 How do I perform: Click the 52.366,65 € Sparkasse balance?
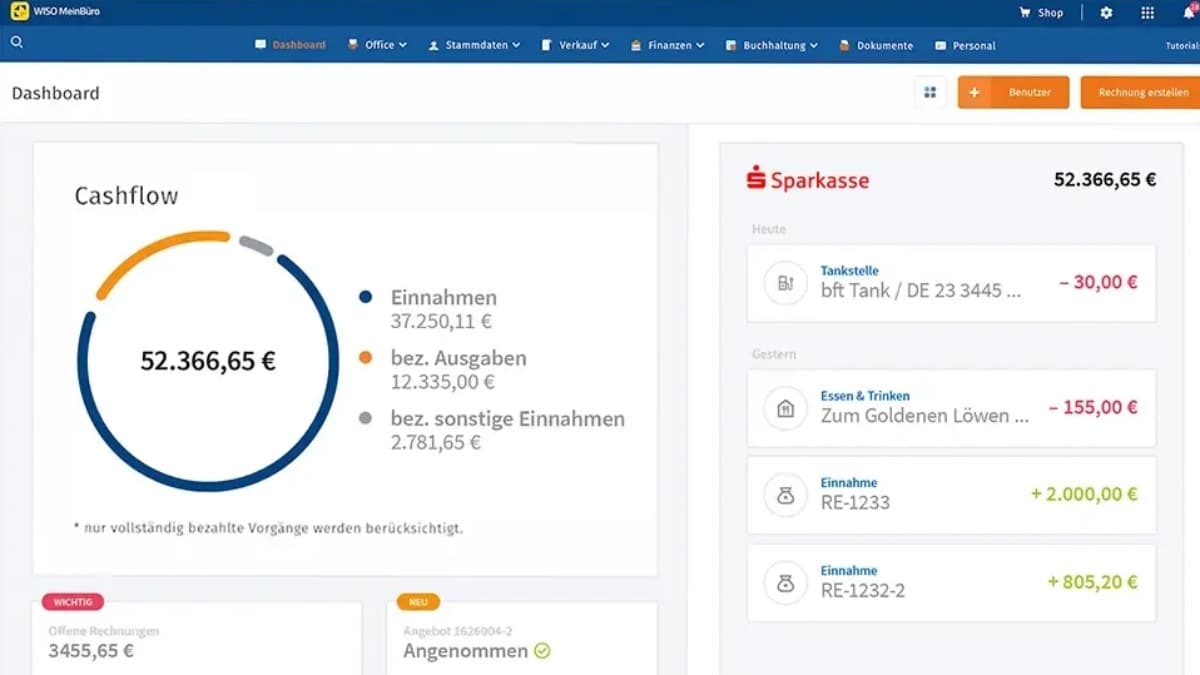(1105, 180)
